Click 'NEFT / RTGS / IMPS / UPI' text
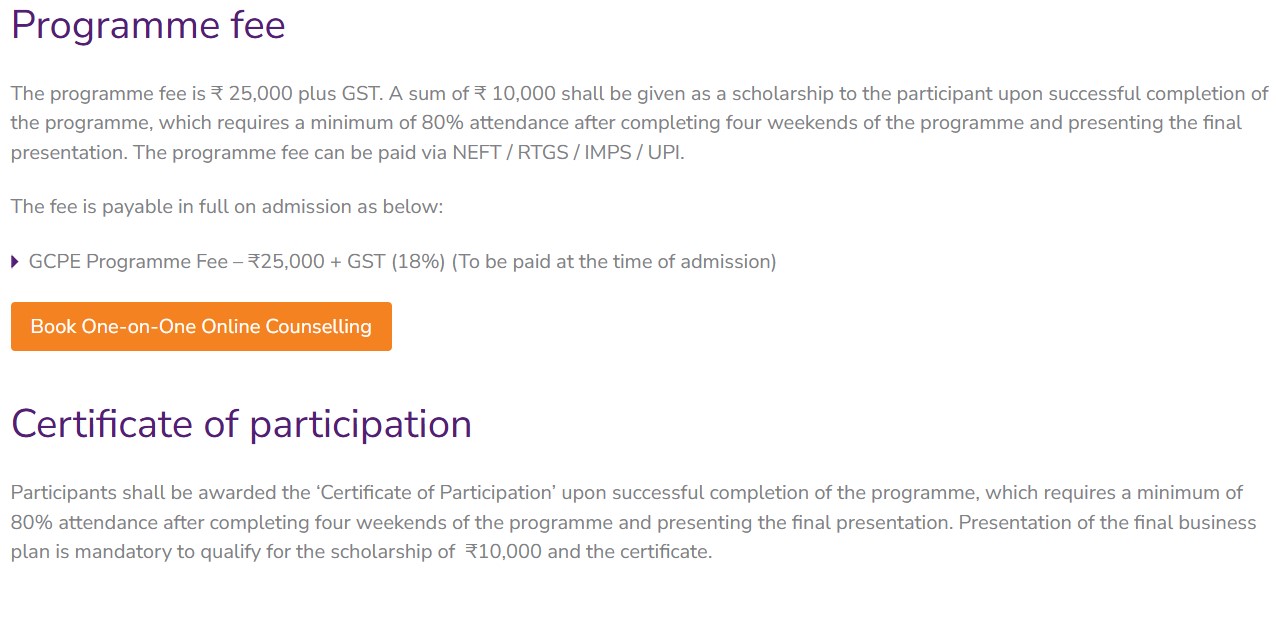Image resolution: width=1276 pixels, height=622 pixels. (x=568, y=154)
